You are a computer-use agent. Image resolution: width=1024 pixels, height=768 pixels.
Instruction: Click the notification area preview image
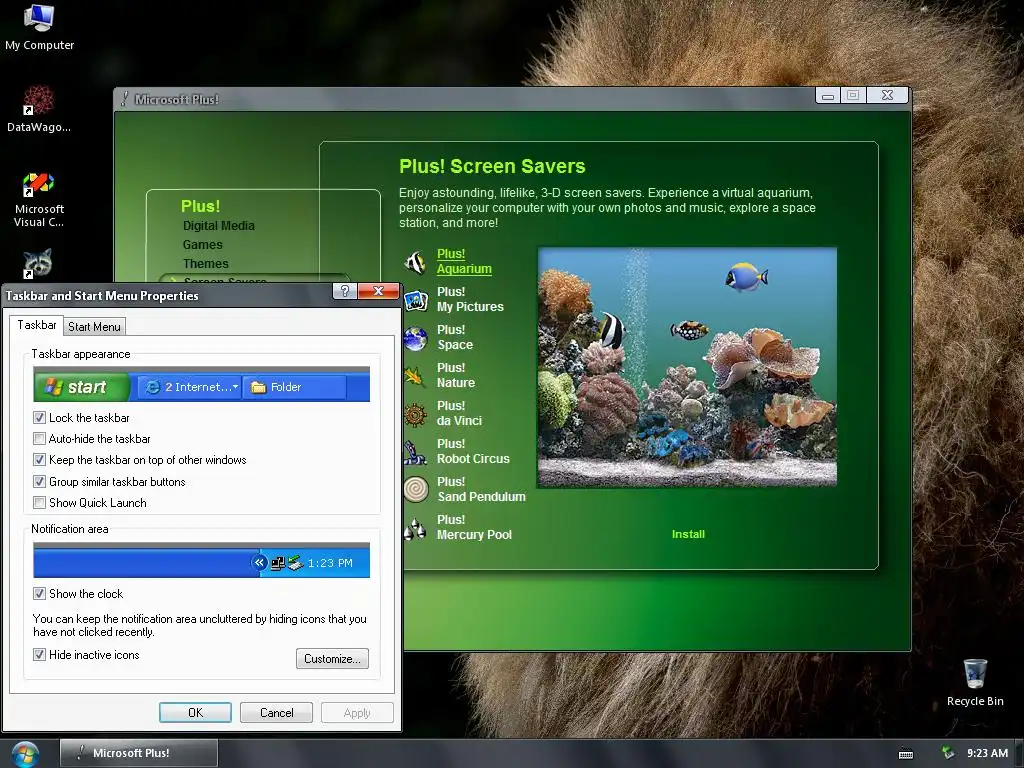point(202,560)
